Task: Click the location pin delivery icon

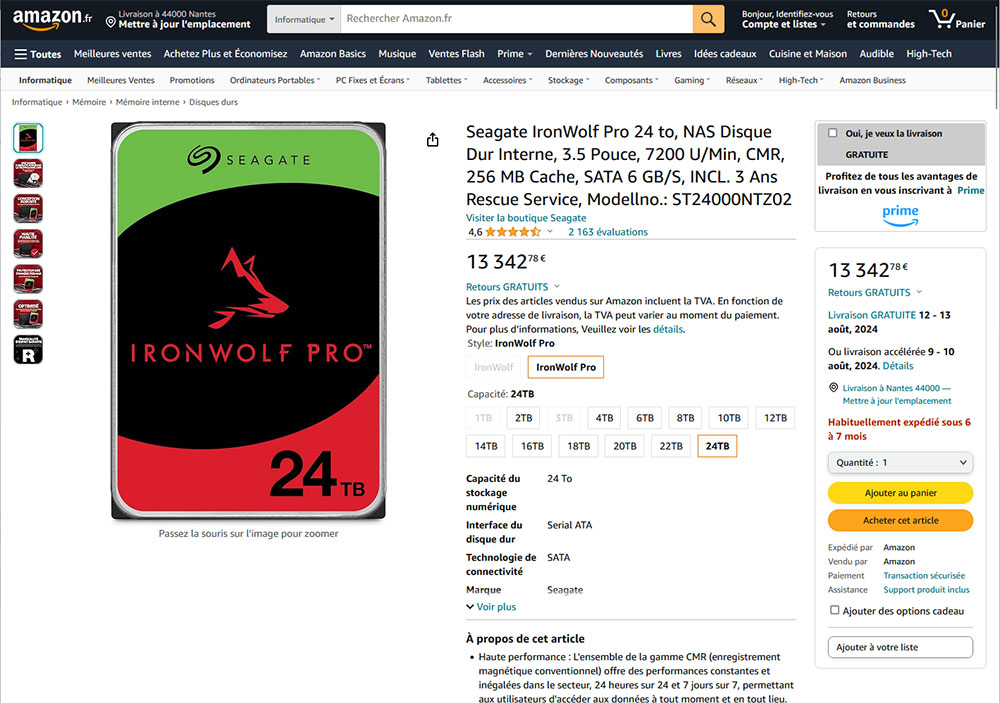Action: (110, 23)
